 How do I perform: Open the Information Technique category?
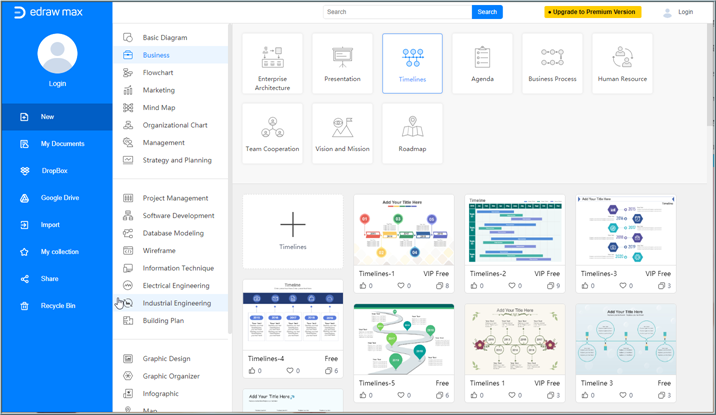170,268
